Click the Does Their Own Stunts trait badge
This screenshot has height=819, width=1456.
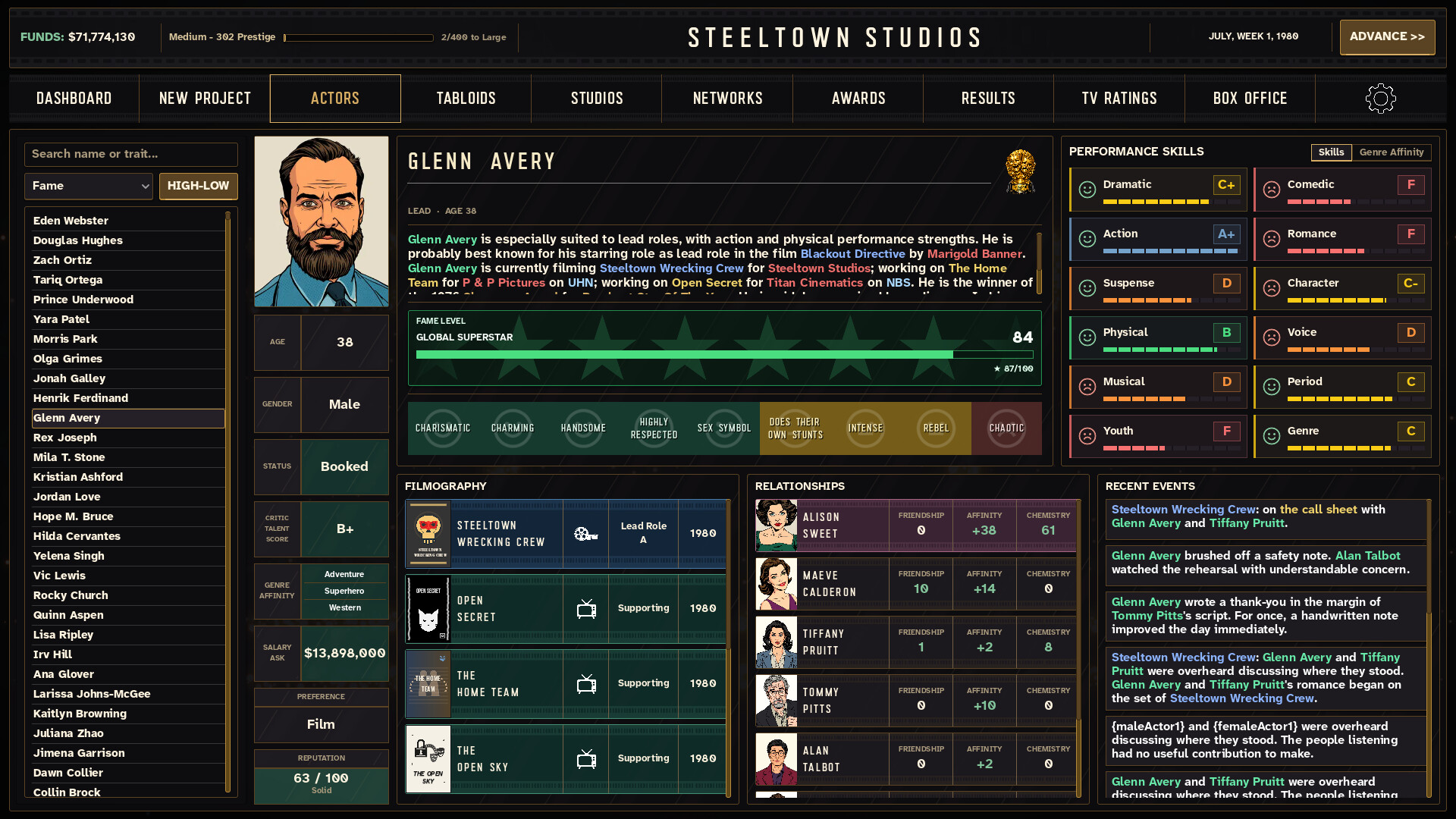click(x=795, y=428)
